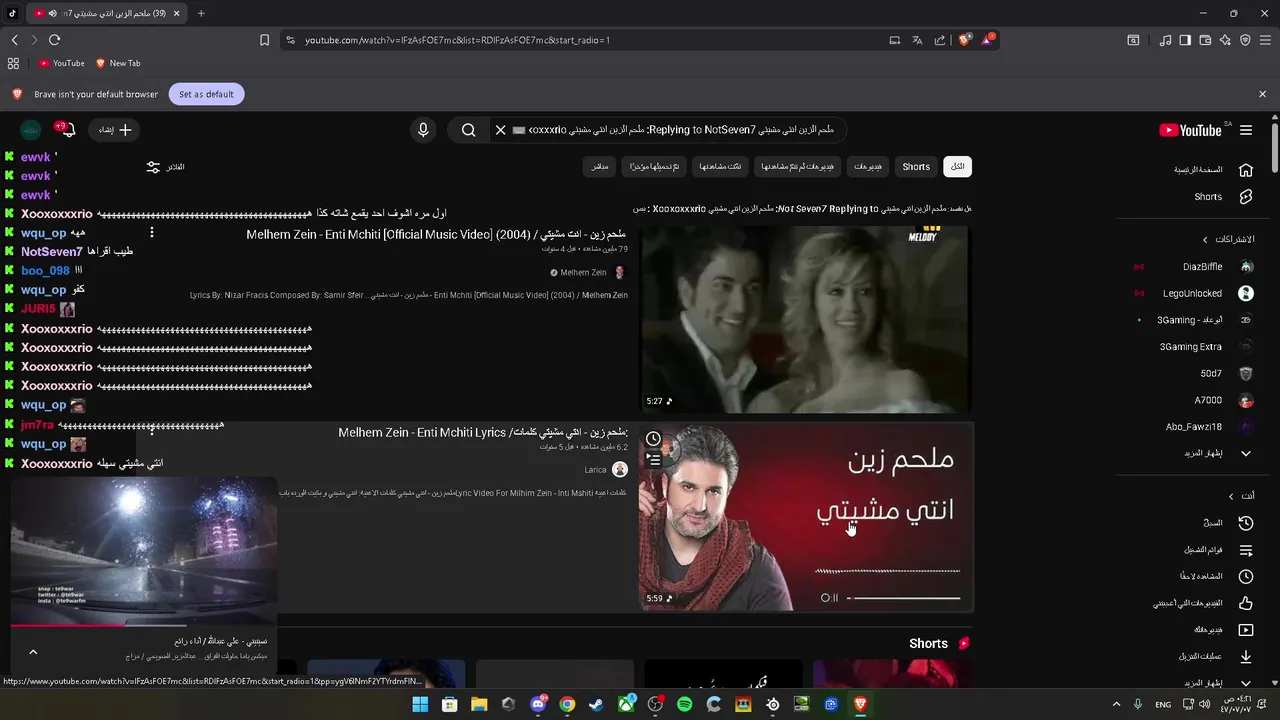
Task: Run search with the magnifier icon
Action: click(468, 130)
